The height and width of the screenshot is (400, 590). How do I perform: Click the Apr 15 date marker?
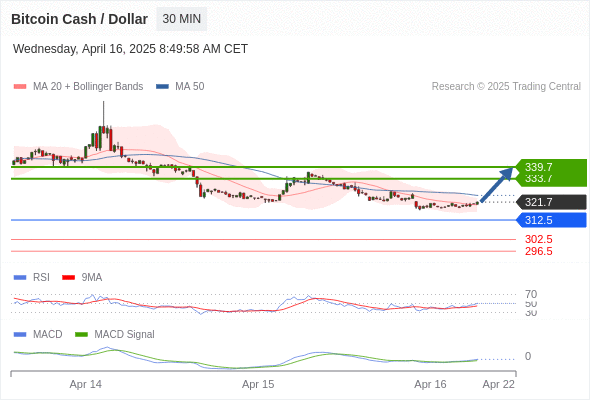pyautogui.click(x=258, y=385)
